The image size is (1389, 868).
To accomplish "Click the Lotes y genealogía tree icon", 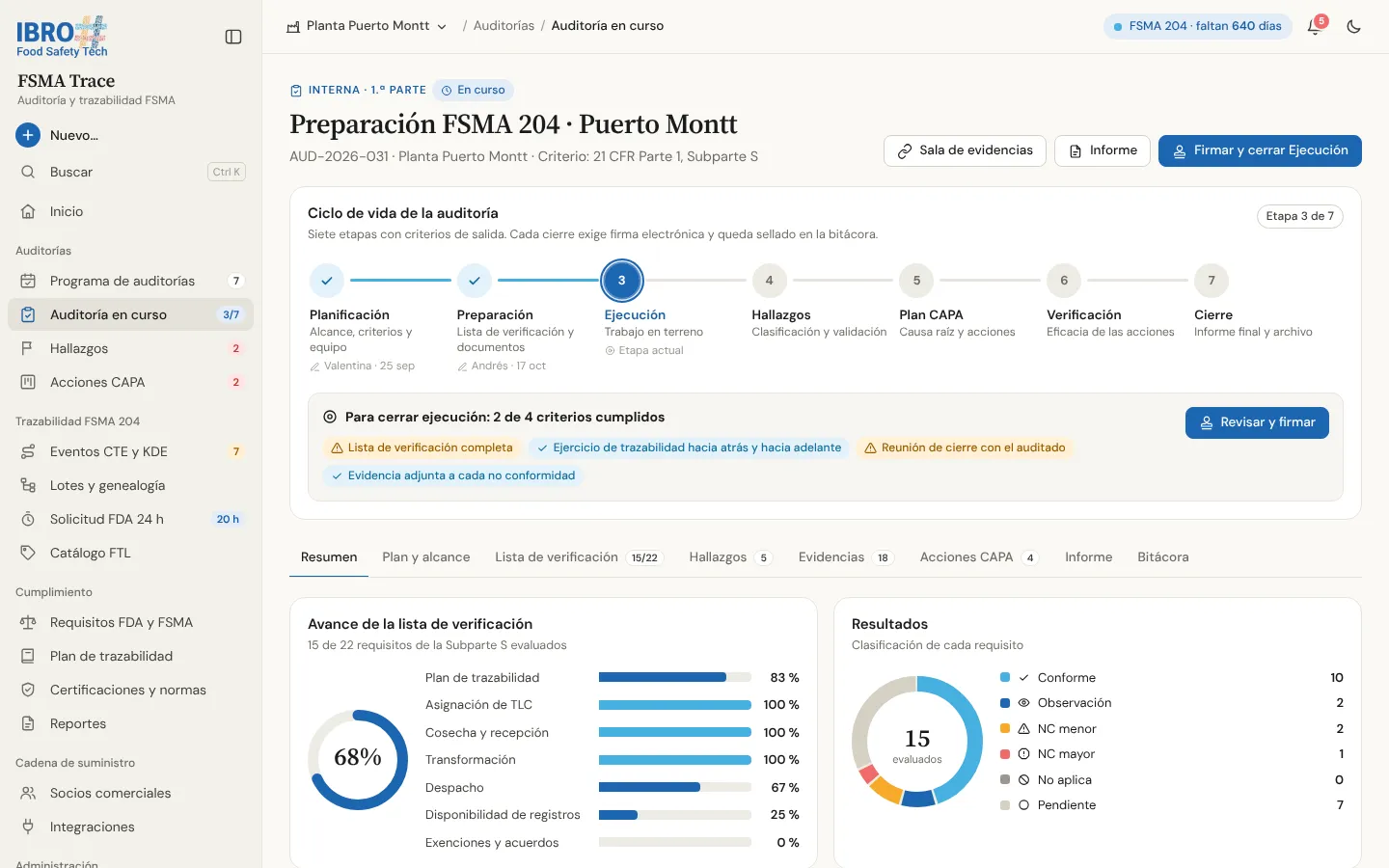I will click(x=28, y=485).
